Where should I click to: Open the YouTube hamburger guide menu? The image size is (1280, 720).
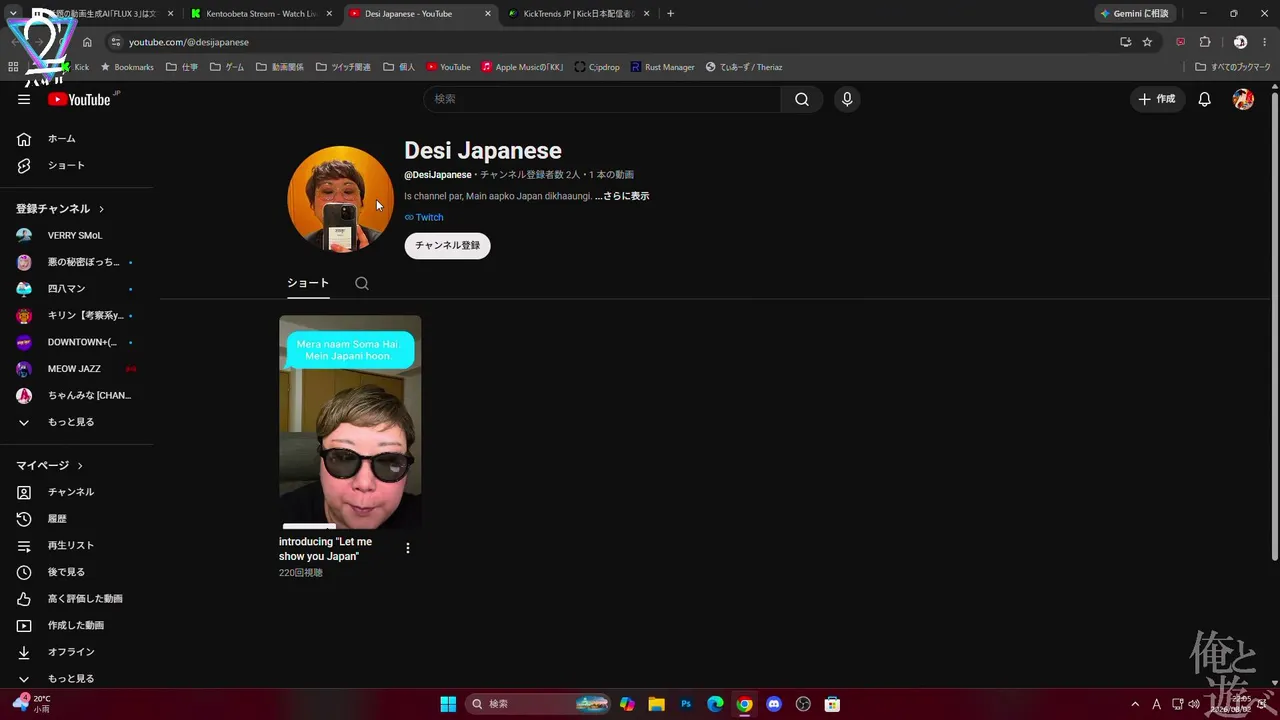coord(24,99)
